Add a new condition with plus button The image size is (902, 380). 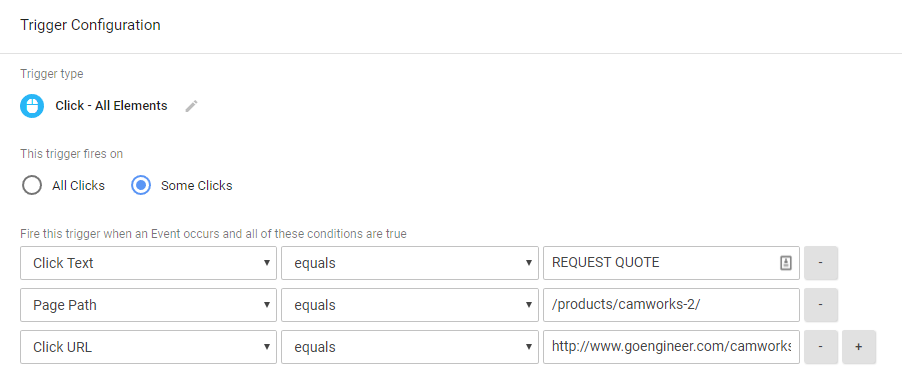click(x=859, y=347)
